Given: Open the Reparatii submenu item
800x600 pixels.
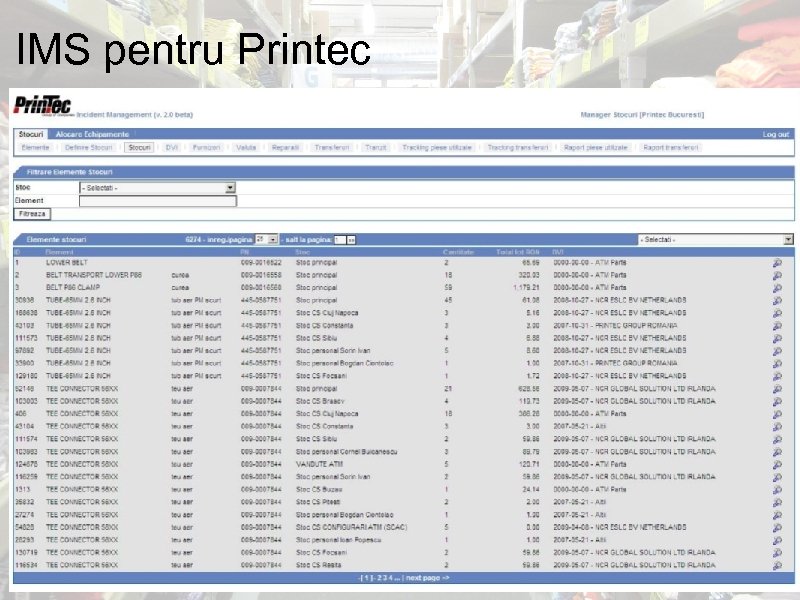Looking at the screenshot, I should click(x=286, y=147).
